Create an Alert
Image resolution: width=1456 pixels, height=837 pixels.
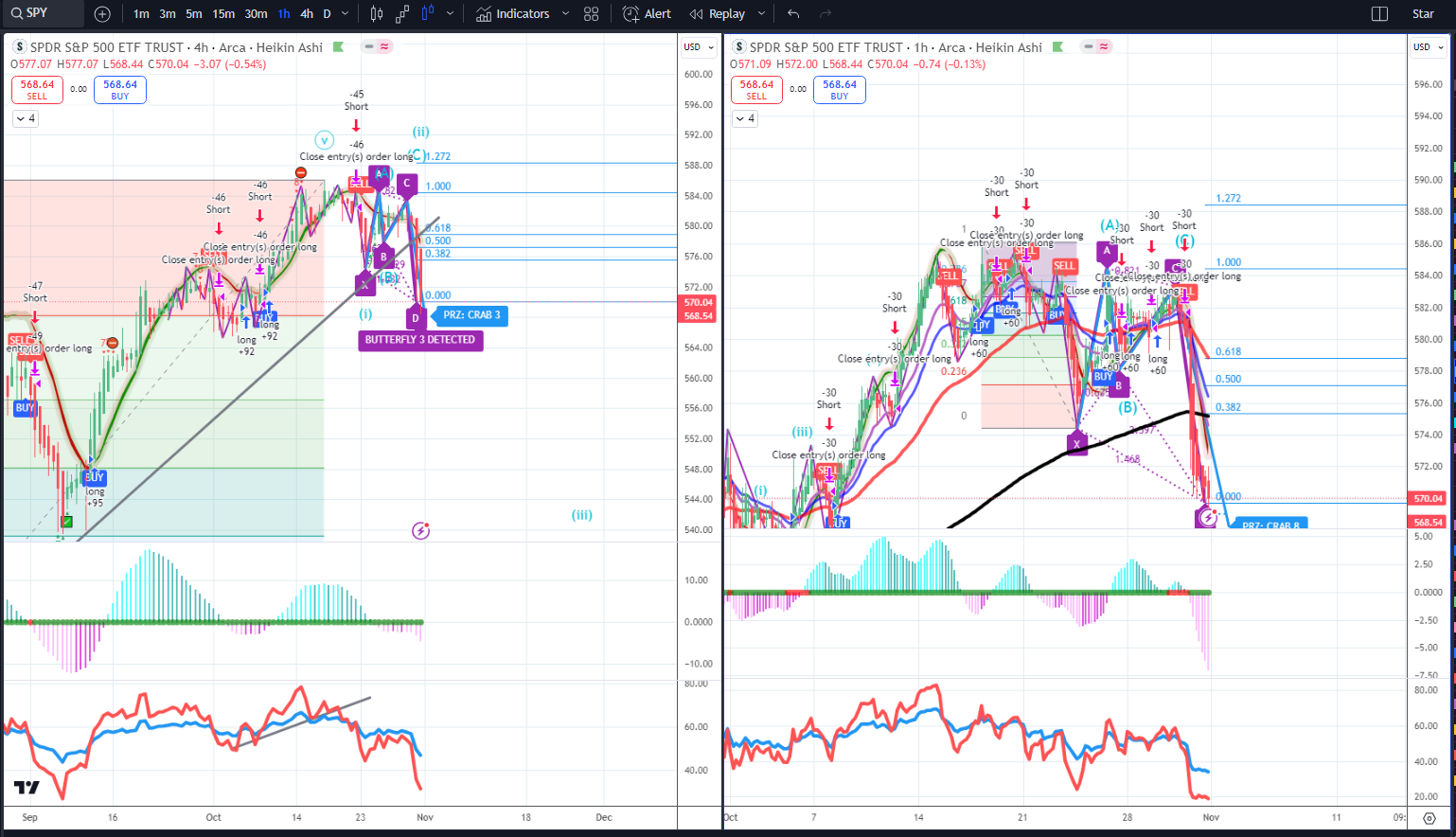tap(648, 14)
